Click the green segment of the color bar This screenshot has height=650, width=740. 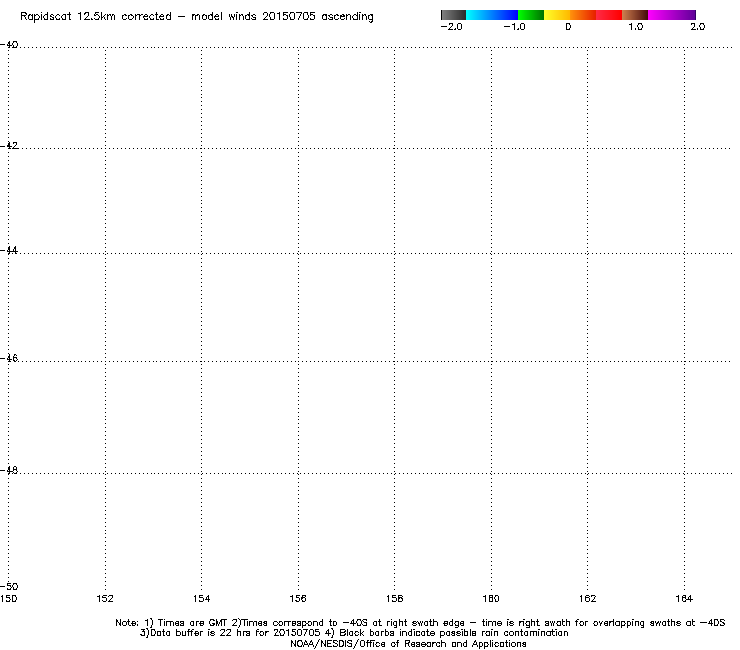pos(531,15)
